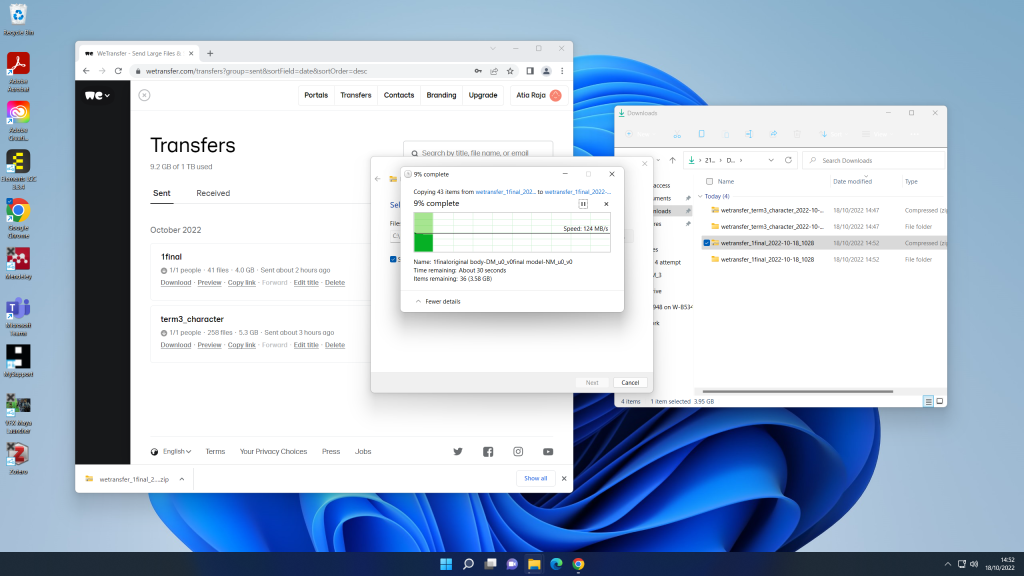The width and height of the screenshot is (1024, 576).
Task: Delete the 1final transfer
Action: pos(334,283)
